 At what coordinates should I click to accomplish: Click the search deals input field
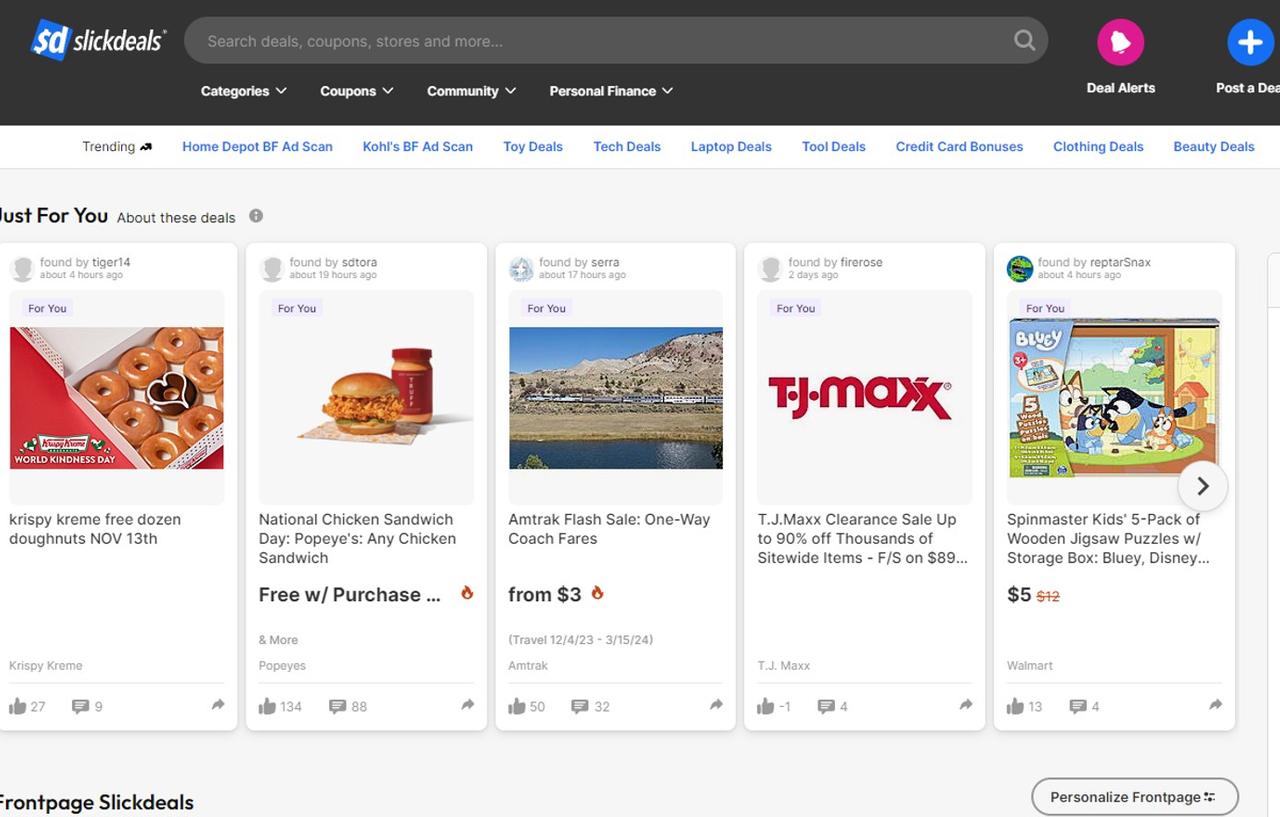point(616,41)
